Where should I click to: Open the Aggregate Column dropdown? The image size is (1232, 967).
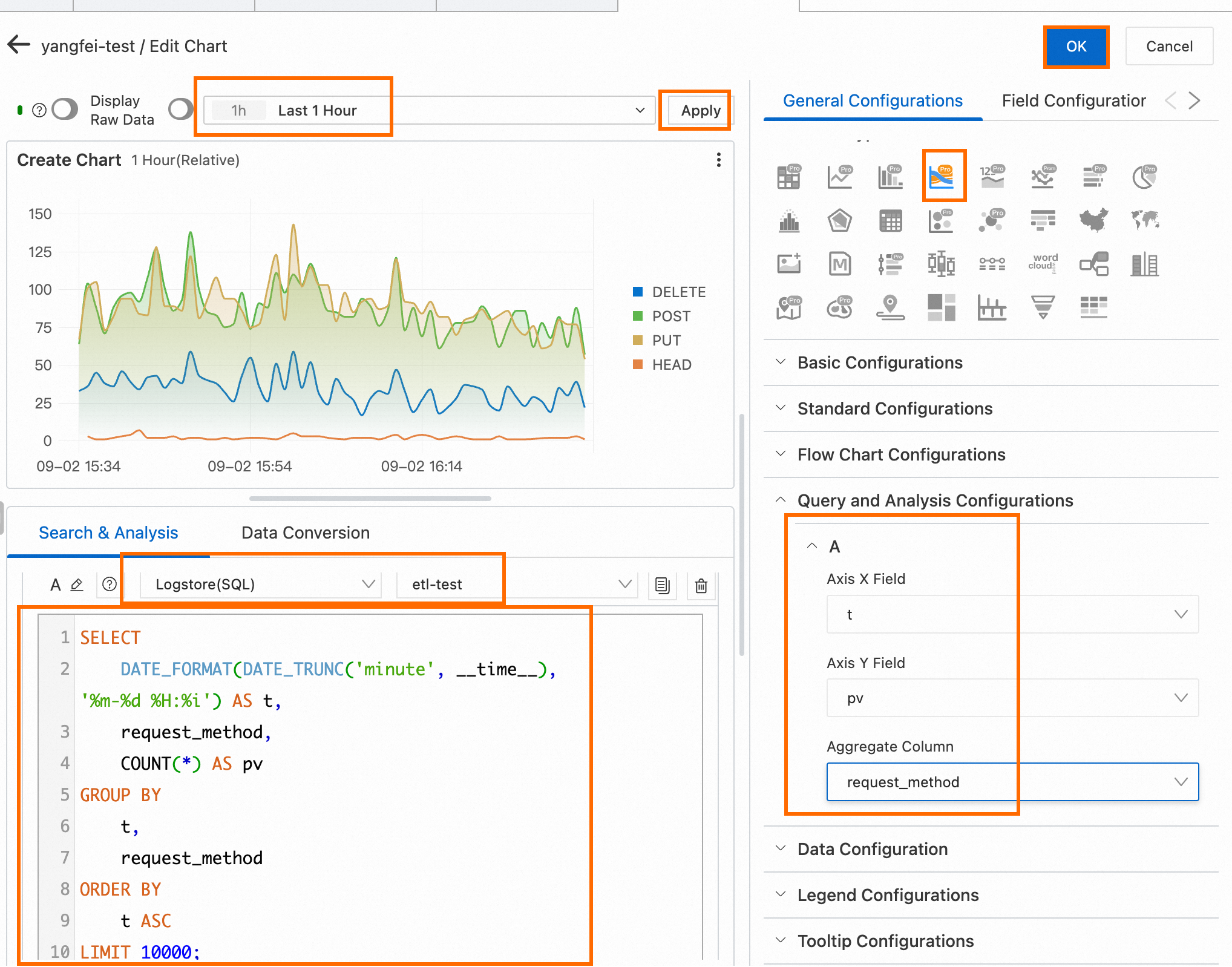click(1012, 782)
